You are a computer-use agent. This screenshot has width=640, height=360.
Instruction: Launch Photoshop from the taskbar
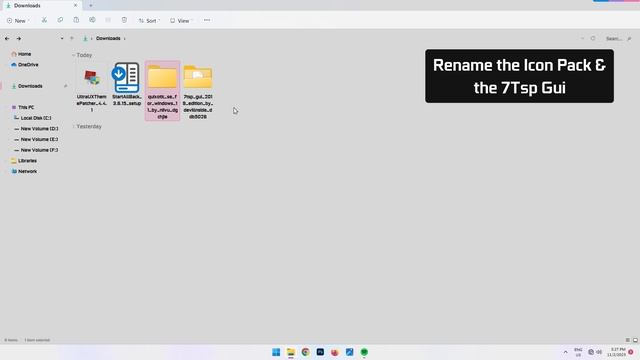[320, 352]
